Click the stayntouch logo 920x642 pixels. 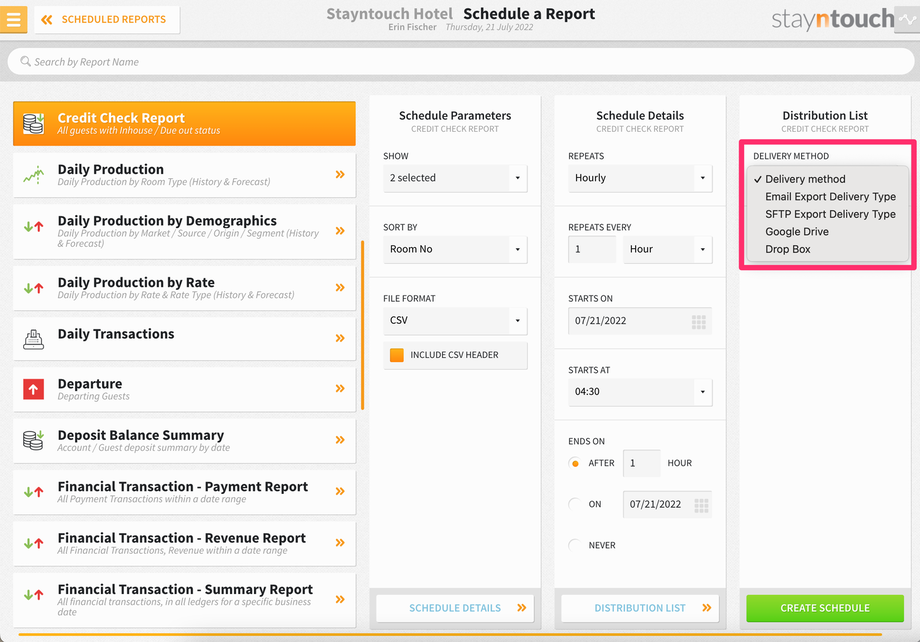pos(833,19)
